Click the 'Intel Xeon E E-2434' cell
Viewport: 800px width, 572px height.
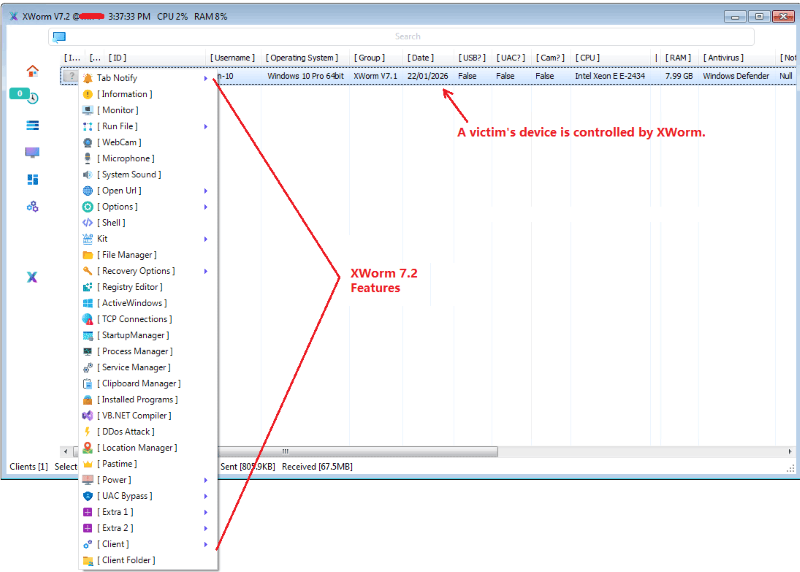610,76
